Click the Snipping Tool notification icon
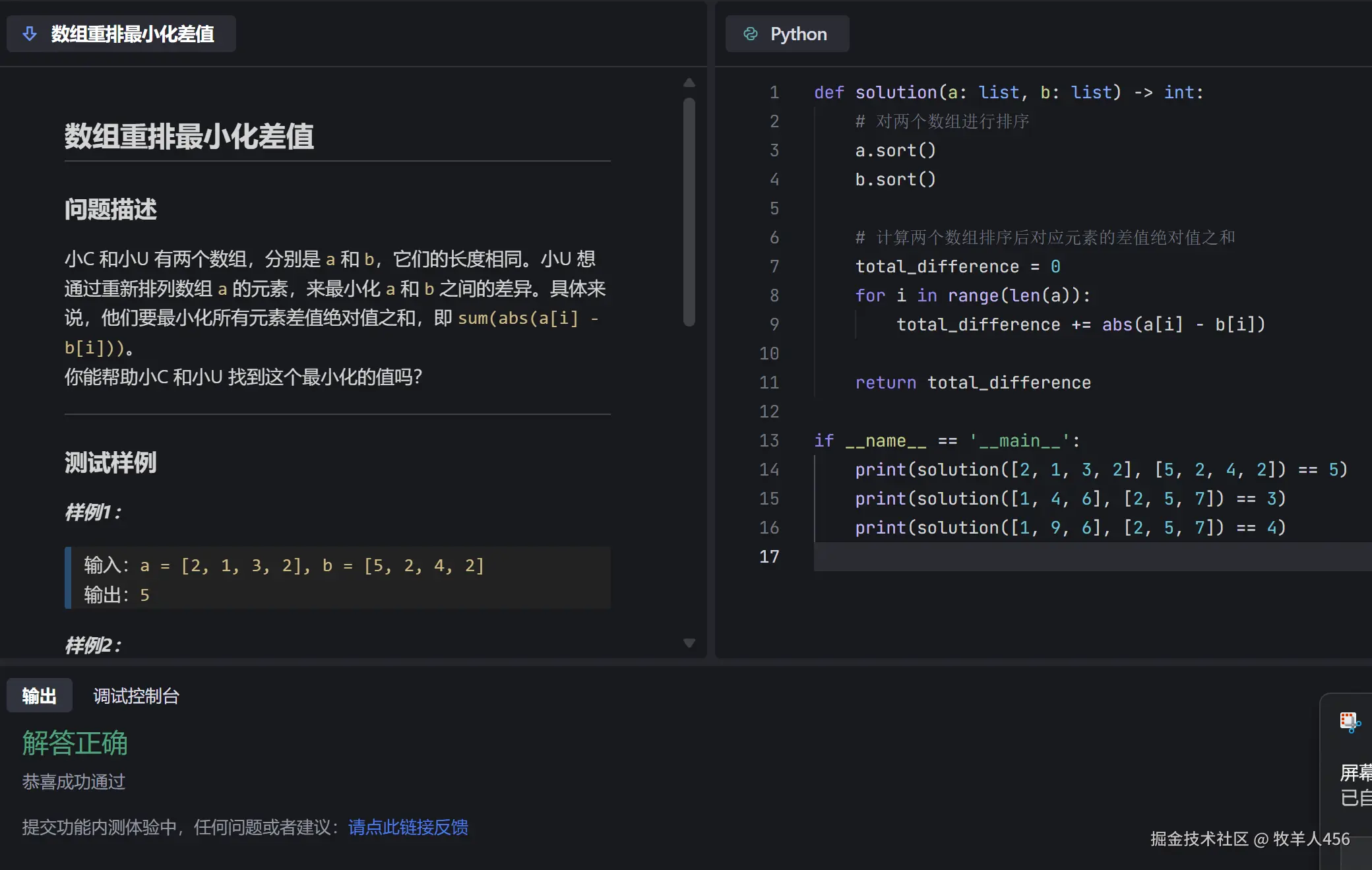Viewport: 1372px width, 870px height. 1350,722
